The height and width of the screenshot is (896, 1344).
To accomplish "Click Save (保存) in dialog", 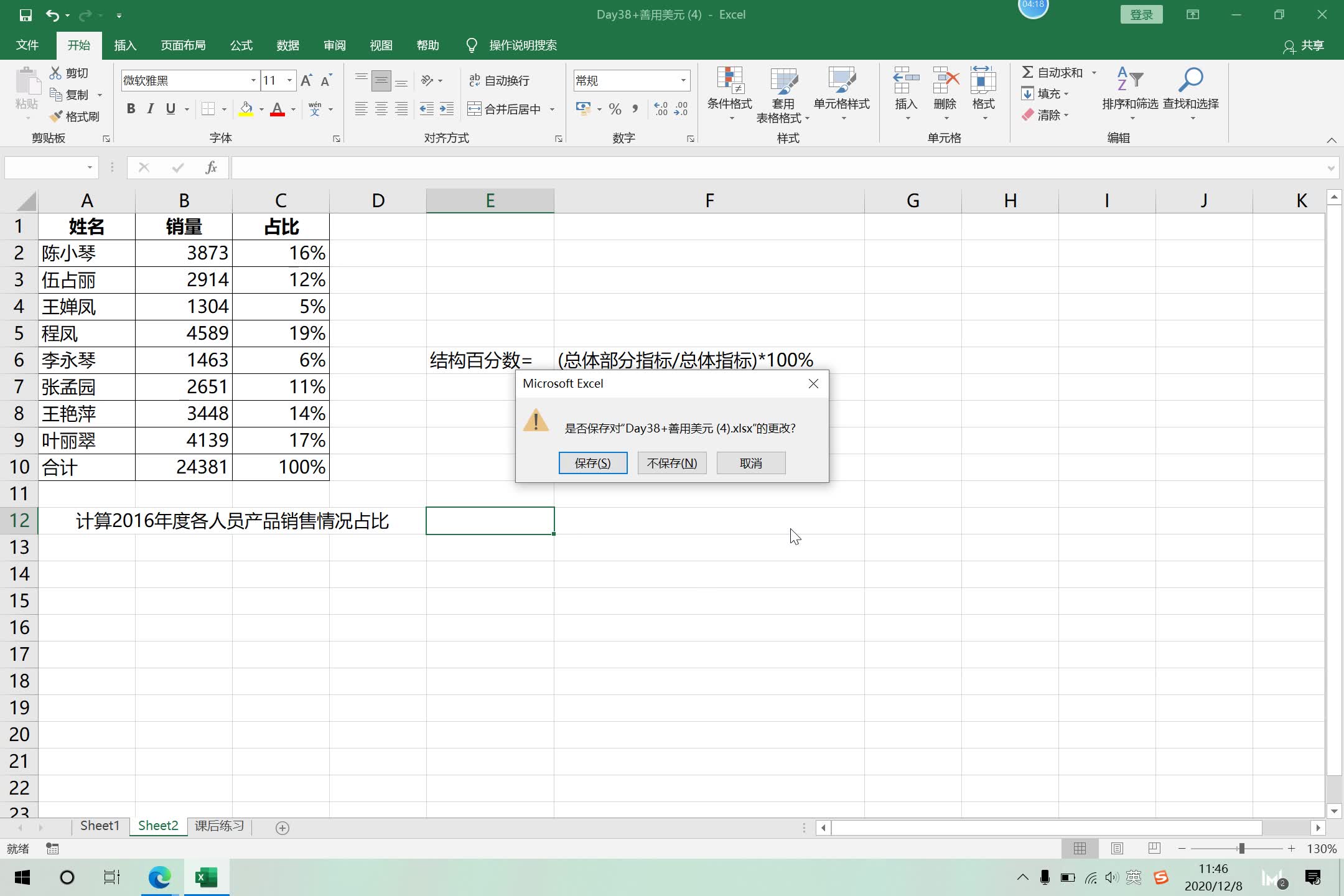I will (593, 463).
